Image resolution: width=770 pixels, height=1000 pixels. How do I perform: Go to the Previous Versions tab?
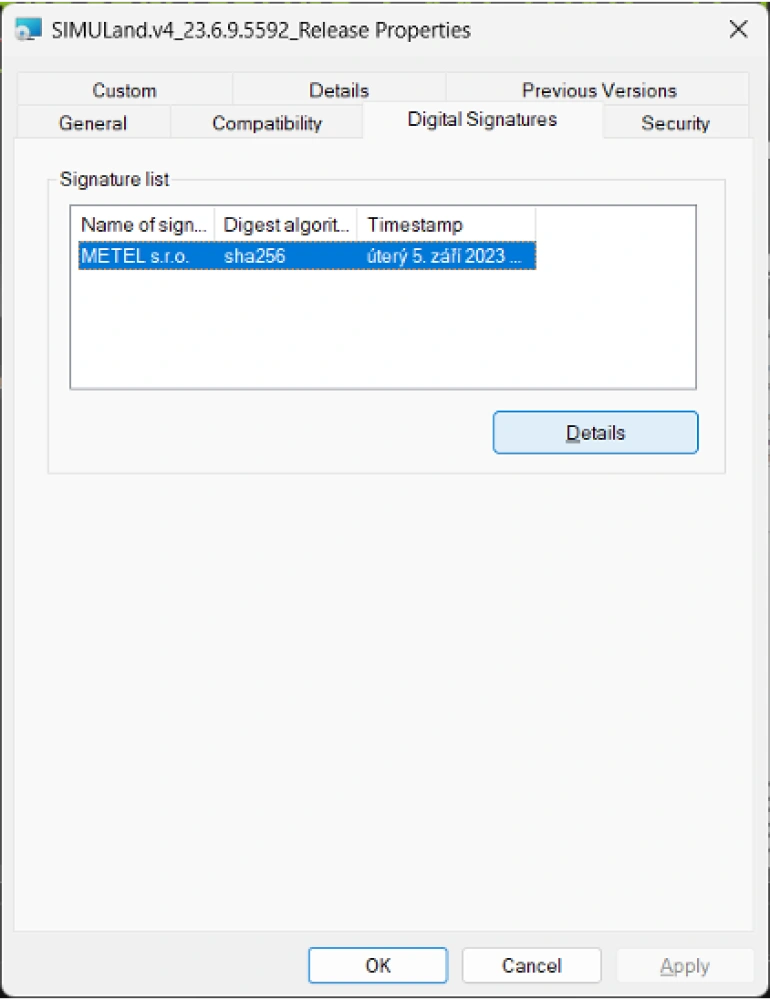599,90
